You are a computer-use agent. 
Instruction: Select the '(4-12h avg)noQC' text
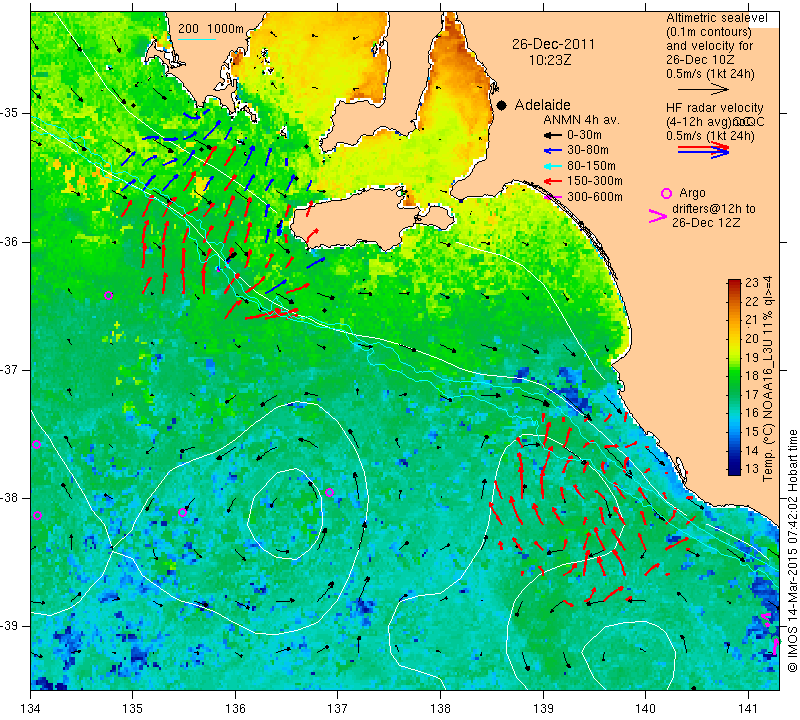[715, 122]
